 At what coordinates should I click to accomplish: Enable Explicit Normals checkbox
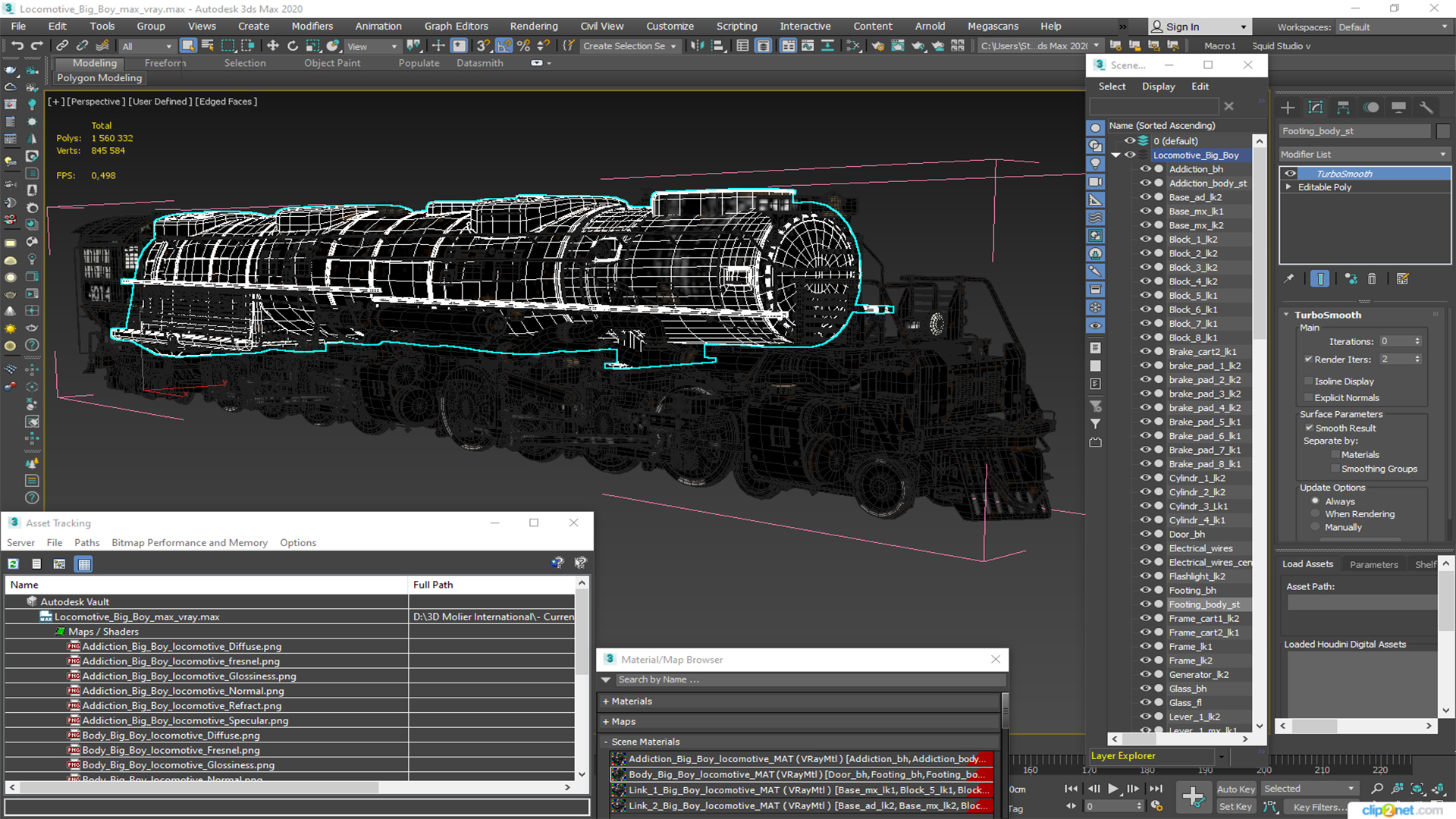(x=1308, y=398)
